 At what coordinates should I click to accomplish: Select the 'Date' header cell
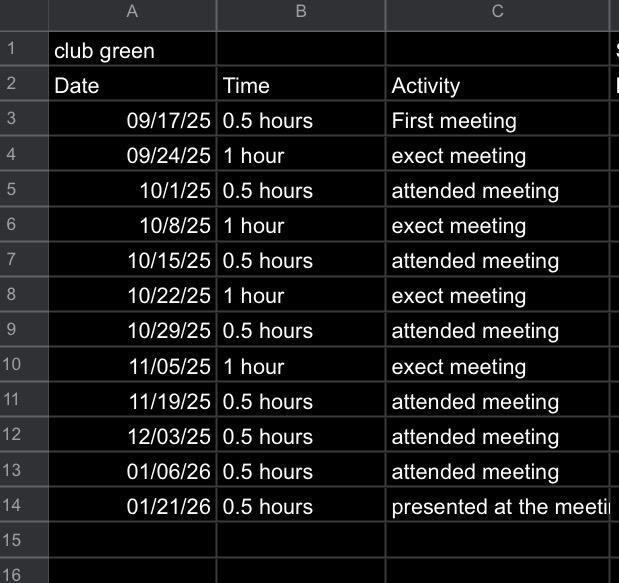tap(132, 85)
